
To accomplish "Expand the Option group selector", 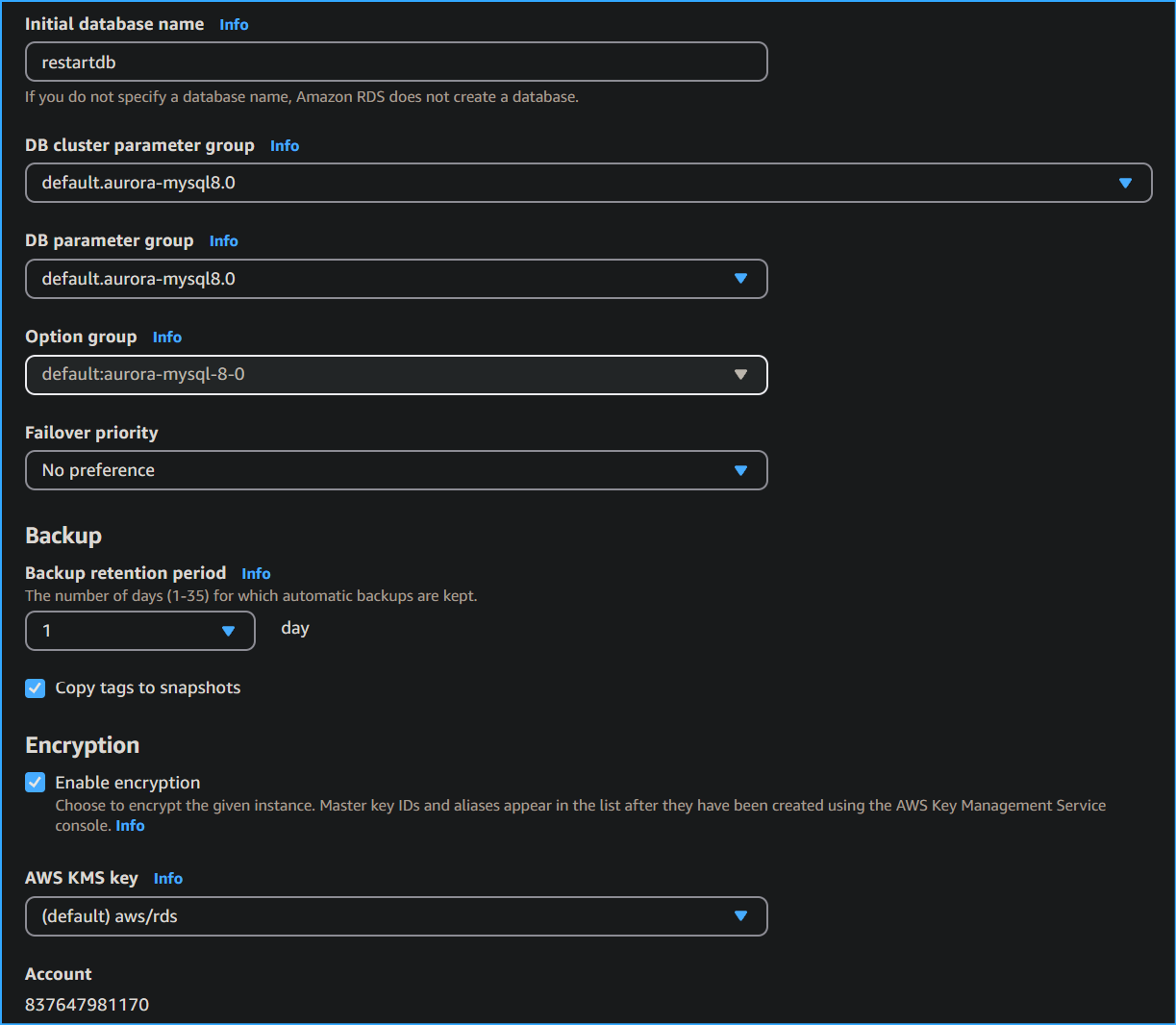I will [x=396, y=374].
